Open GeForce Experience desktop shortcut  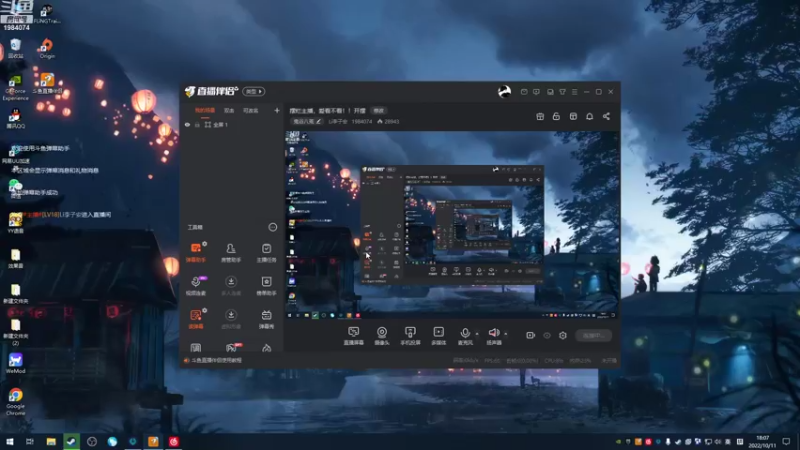[15, 87]
